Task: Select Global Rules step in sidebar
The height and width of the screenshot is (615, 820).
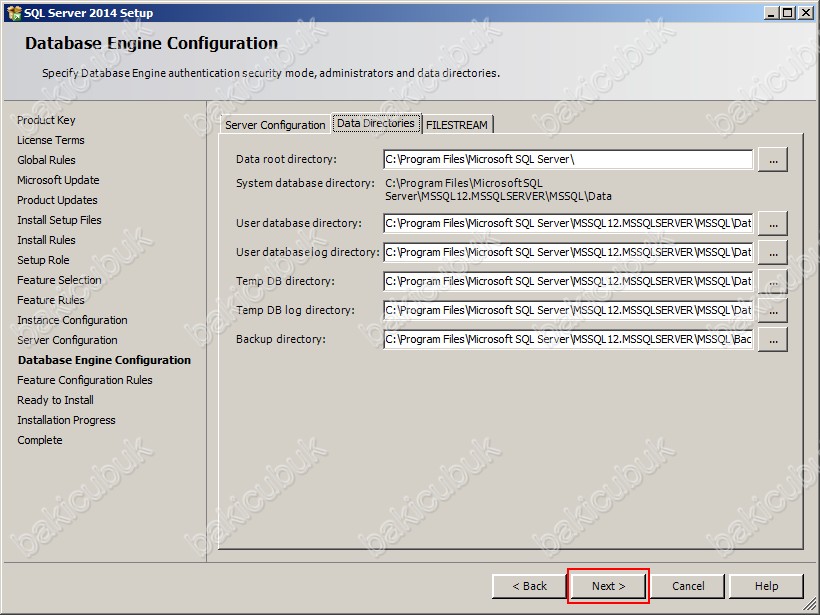Action: click(46, 160)
